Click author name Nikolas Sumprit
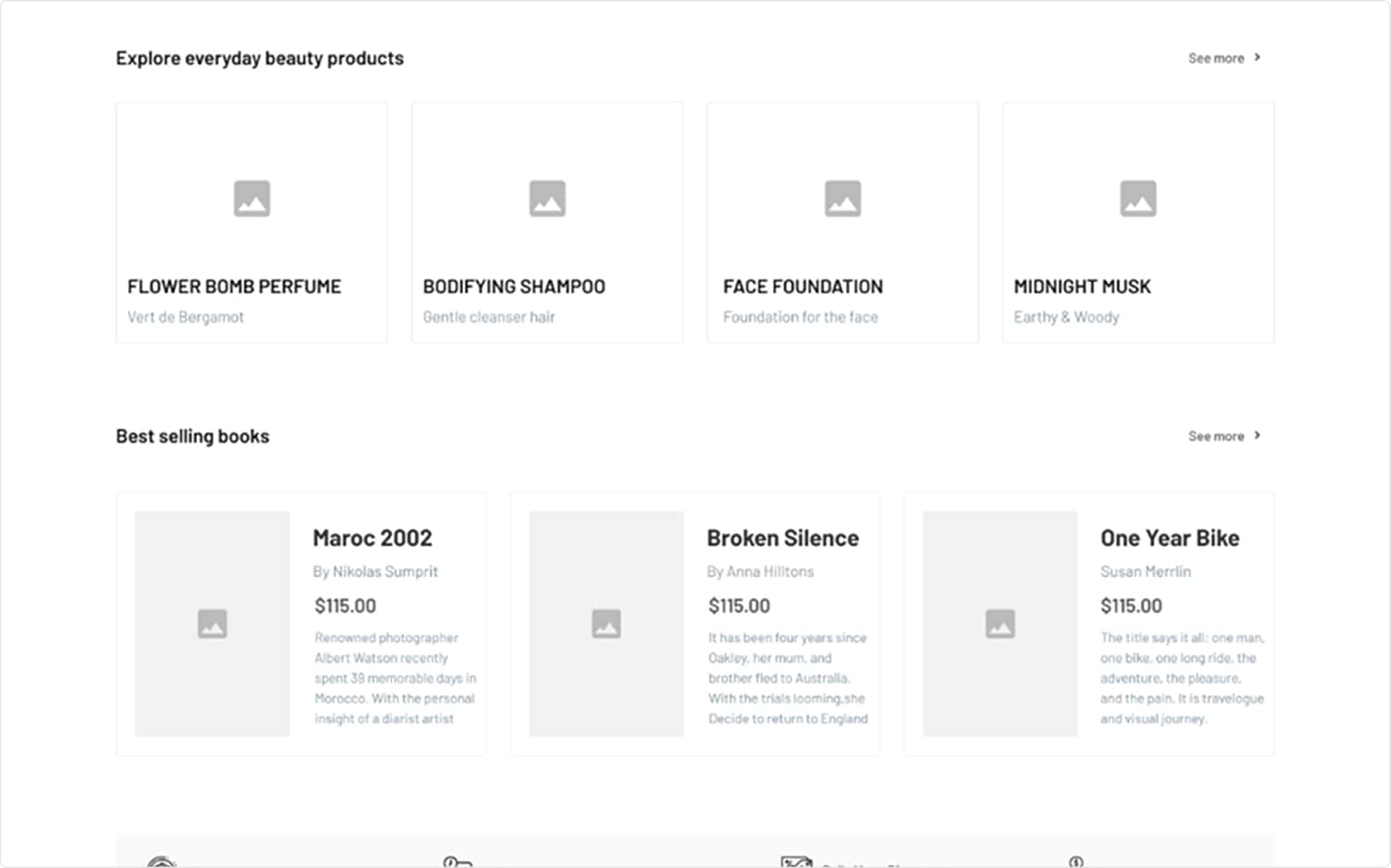1391x868 pixels. (x=376, y=572)
